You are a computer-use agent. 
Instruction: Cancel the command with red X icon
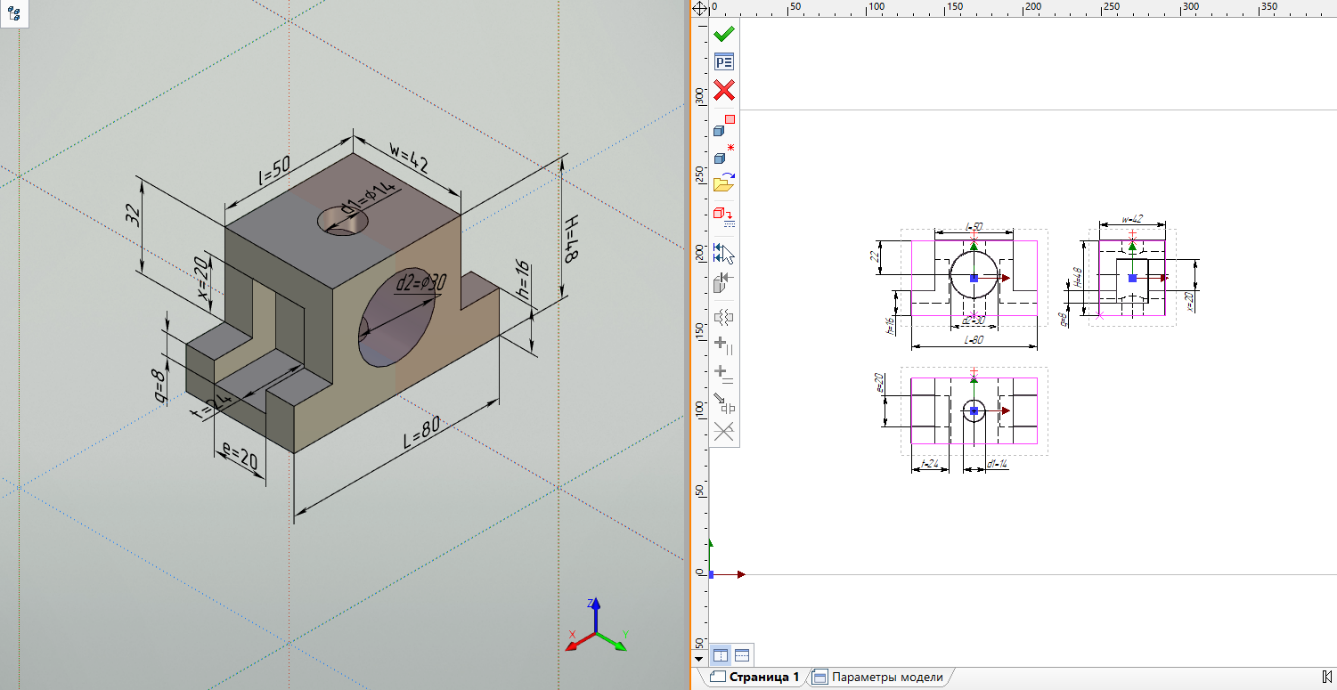click(x=724, y=91)
